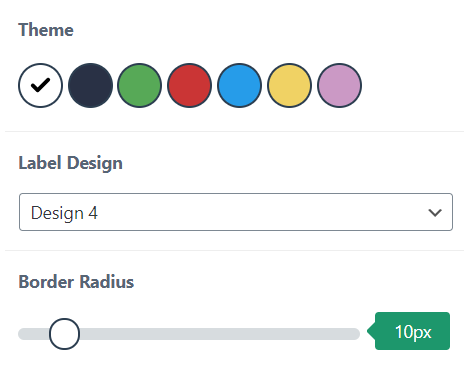
Task: Click the Border Radius slider handle
Action: point(64,334)
